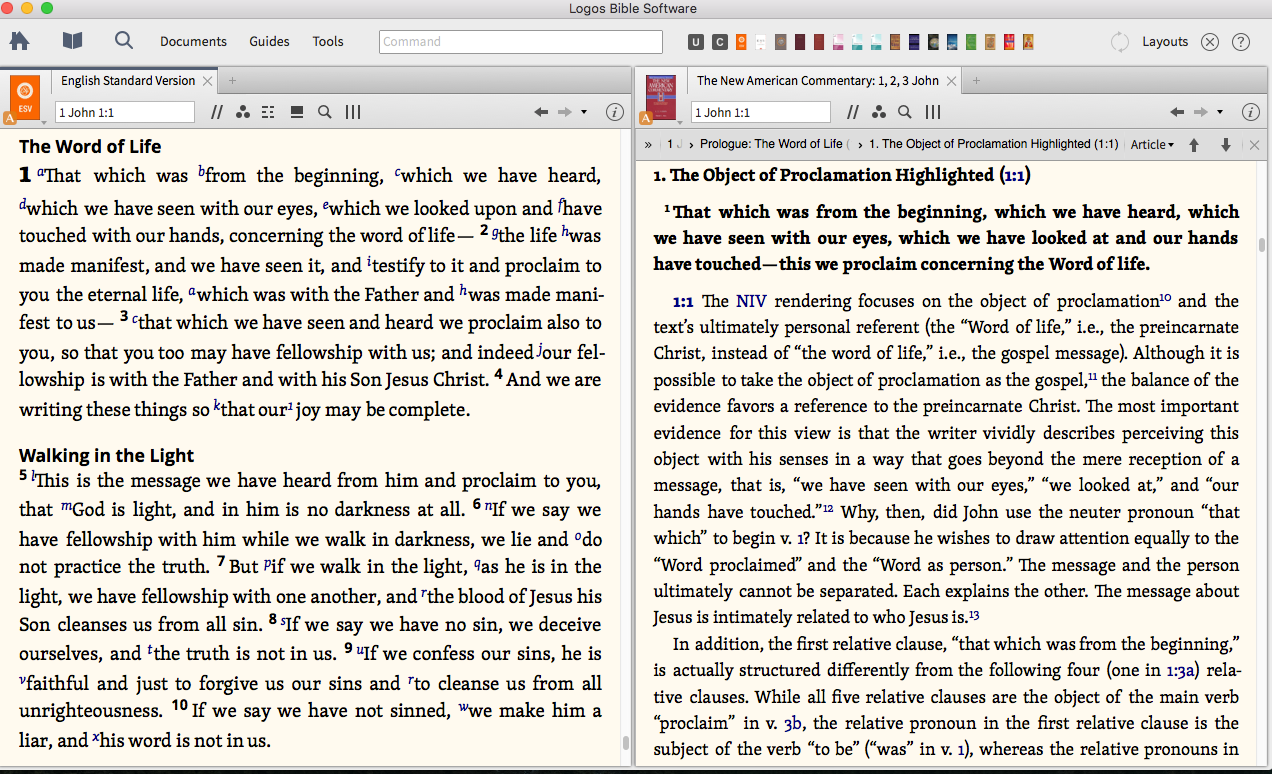Click the NIV link in commentary text
1272x774 pixels.
(x=750, y=301)
